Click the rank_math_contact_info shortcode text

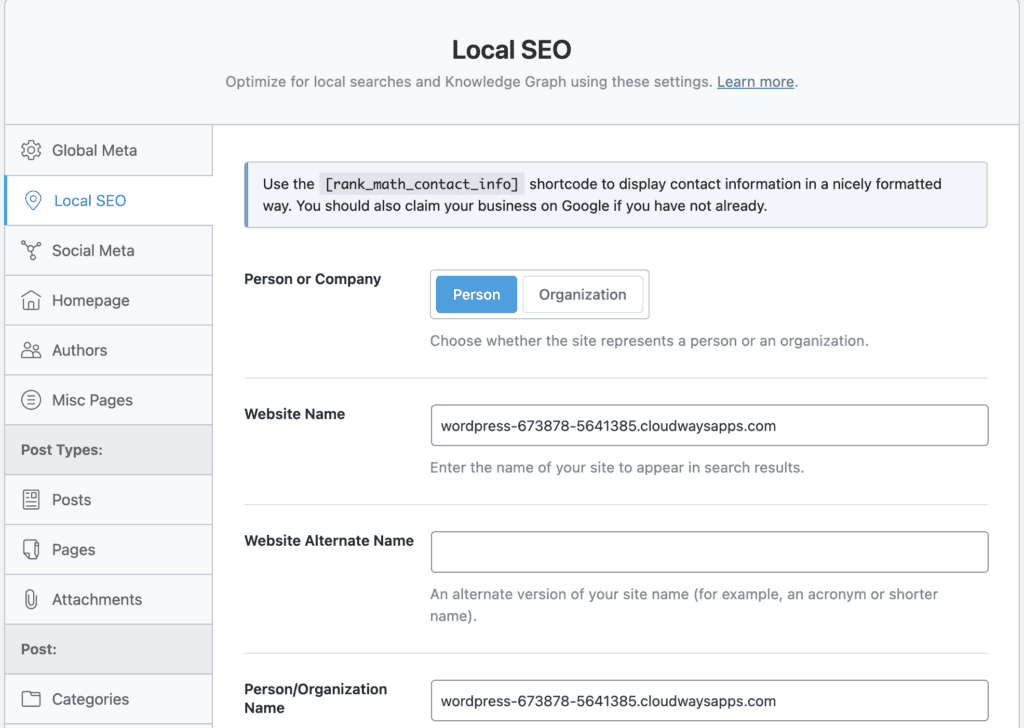(422, 184)
